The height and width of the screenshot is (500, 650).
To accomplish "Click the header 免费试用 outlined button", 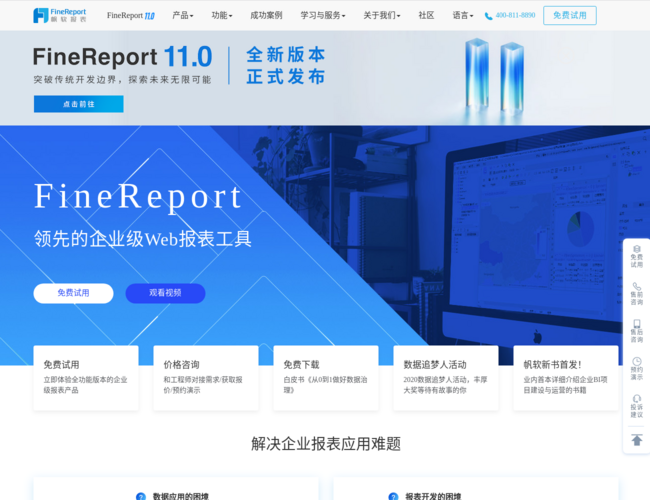I will [x=570, y=15].
